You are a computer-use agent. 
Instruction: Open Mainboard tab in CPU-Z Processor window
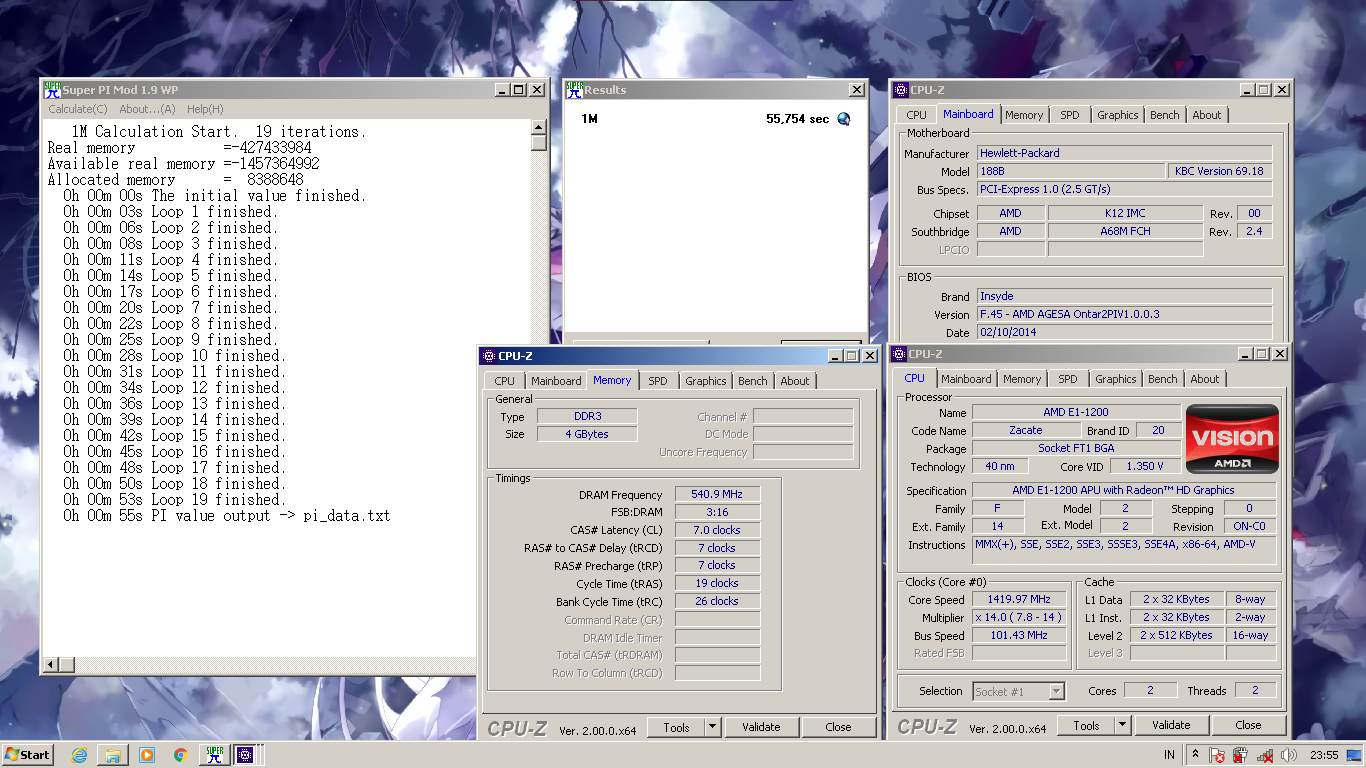pos(966,379)
